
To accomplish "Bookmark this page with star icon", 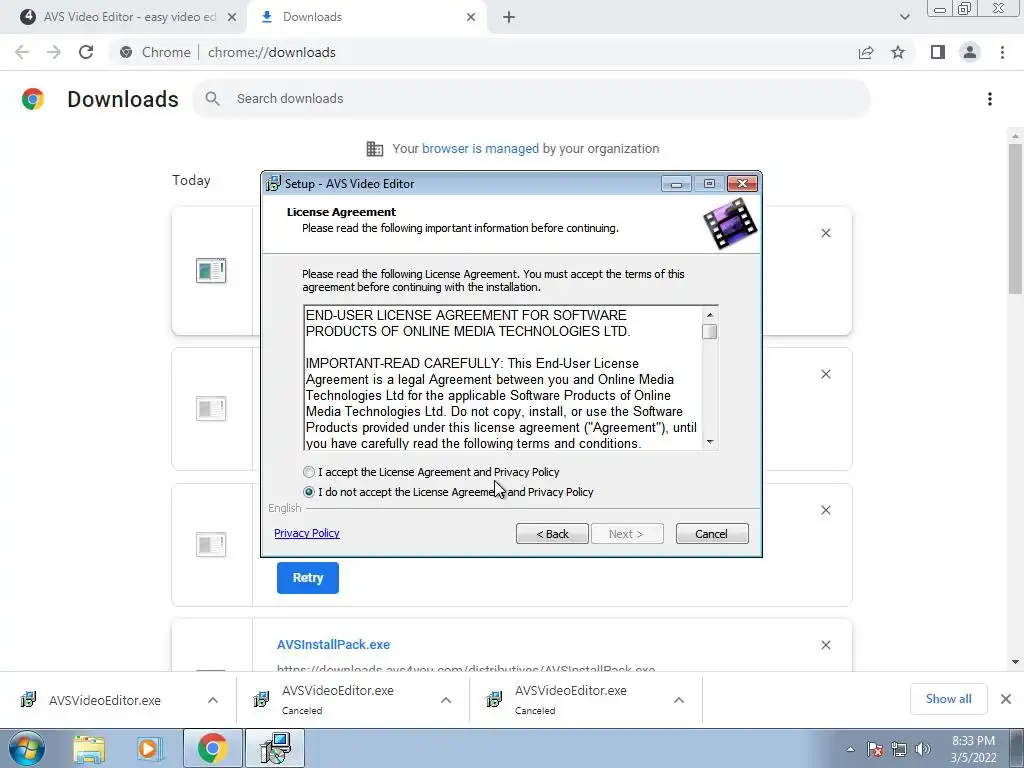I will (898, 52).
